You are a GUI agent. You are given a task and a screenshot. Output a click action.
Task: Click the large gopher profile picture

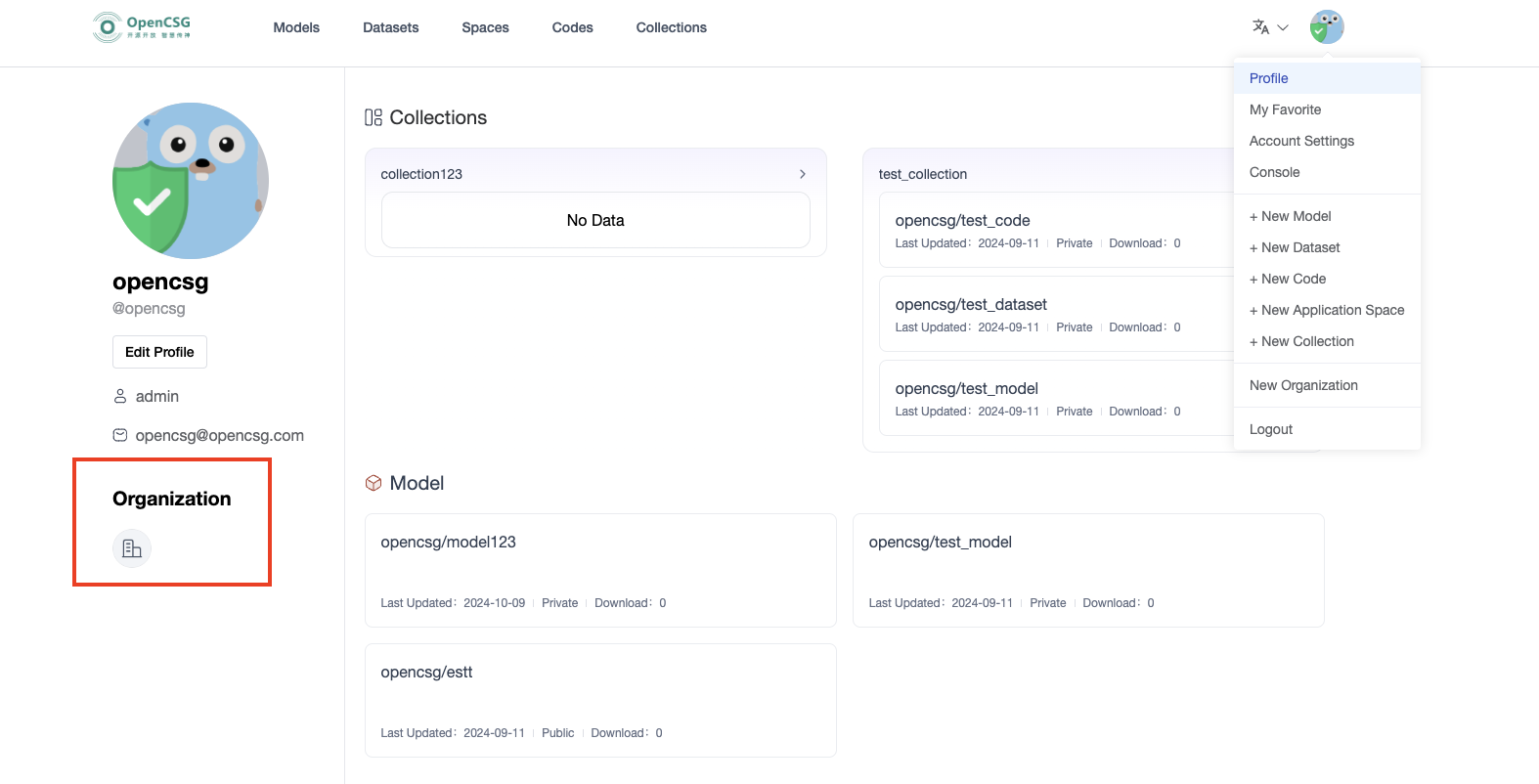[191, 181]
